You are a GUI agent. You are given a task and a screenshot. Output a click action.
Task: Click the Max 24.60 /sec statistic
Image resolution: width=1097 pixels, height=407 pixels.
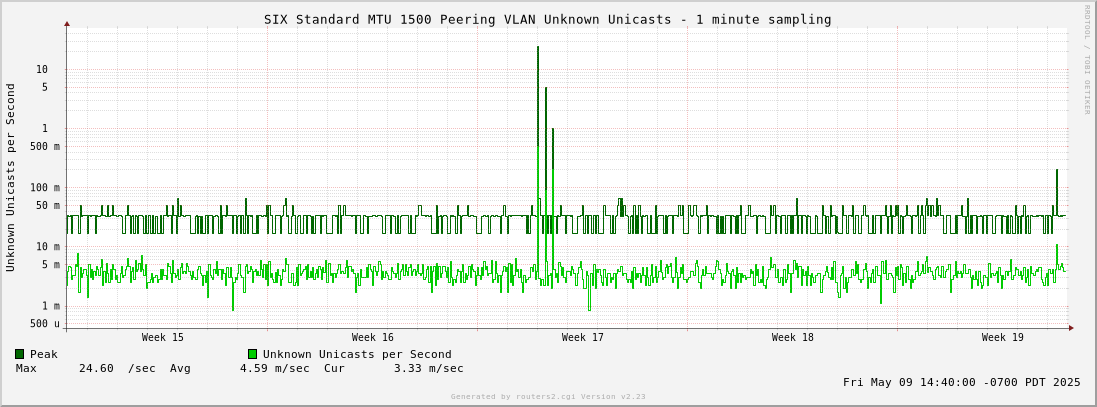coord(85,368)
